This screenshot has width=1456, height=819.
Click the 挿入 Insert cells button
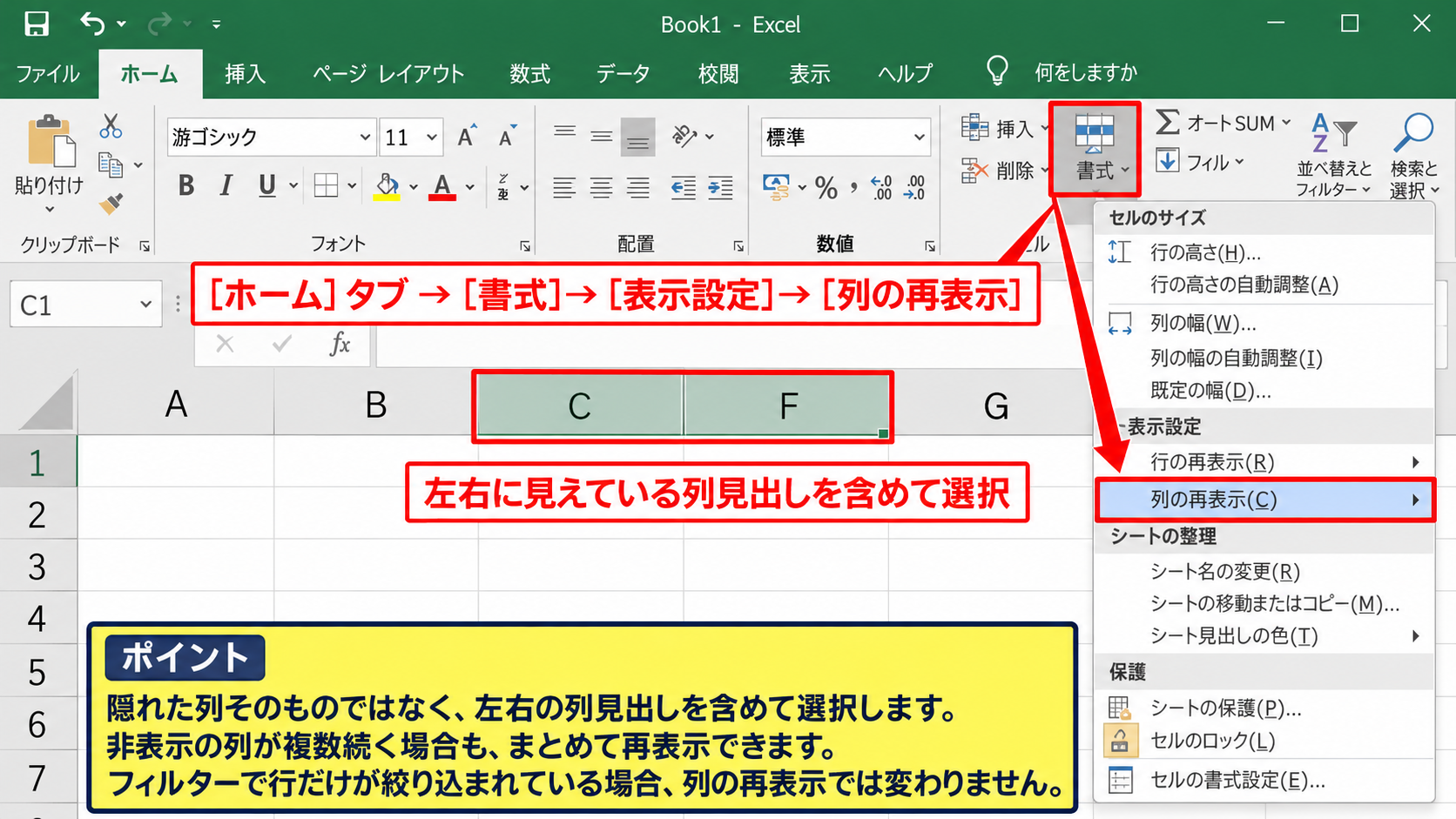pyautogui.click(x=1005, y=129)
